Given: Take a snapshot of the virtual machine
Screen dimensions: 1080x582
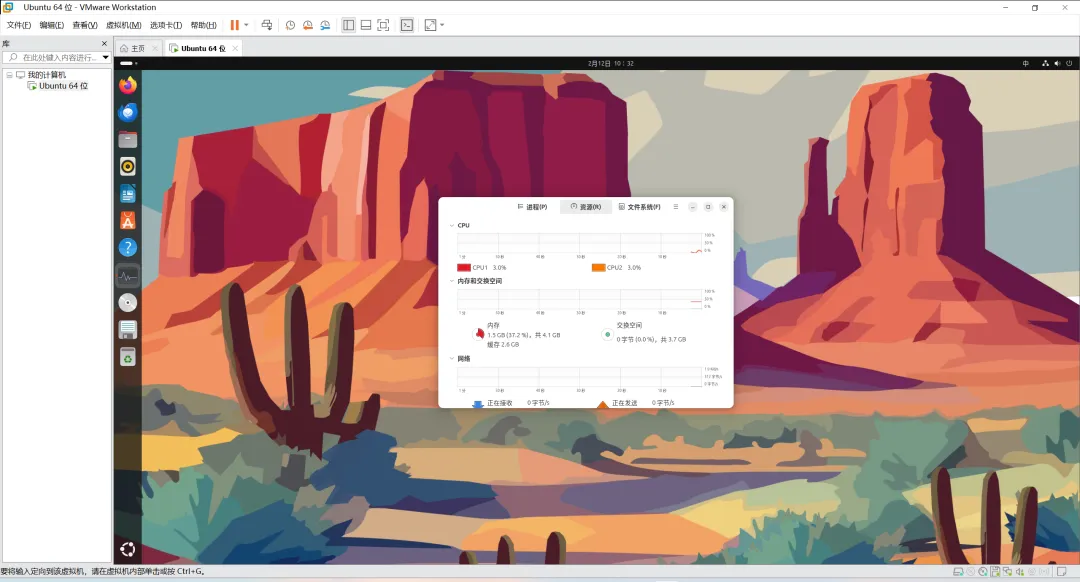Looking at the screenshot, I should [x=290, y=25].
